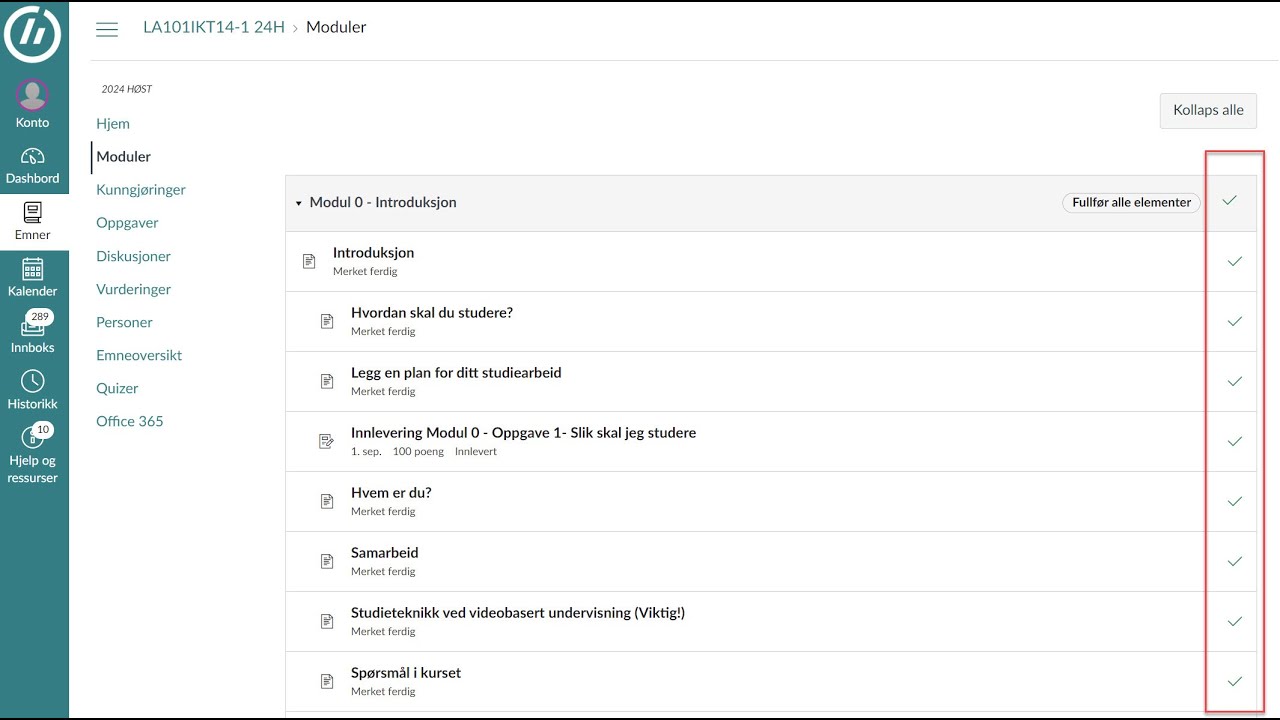The height and width of the screenshot is (720, 1280).
Task: Collapse all modules with Kollaps alle
Action: 1208,110
